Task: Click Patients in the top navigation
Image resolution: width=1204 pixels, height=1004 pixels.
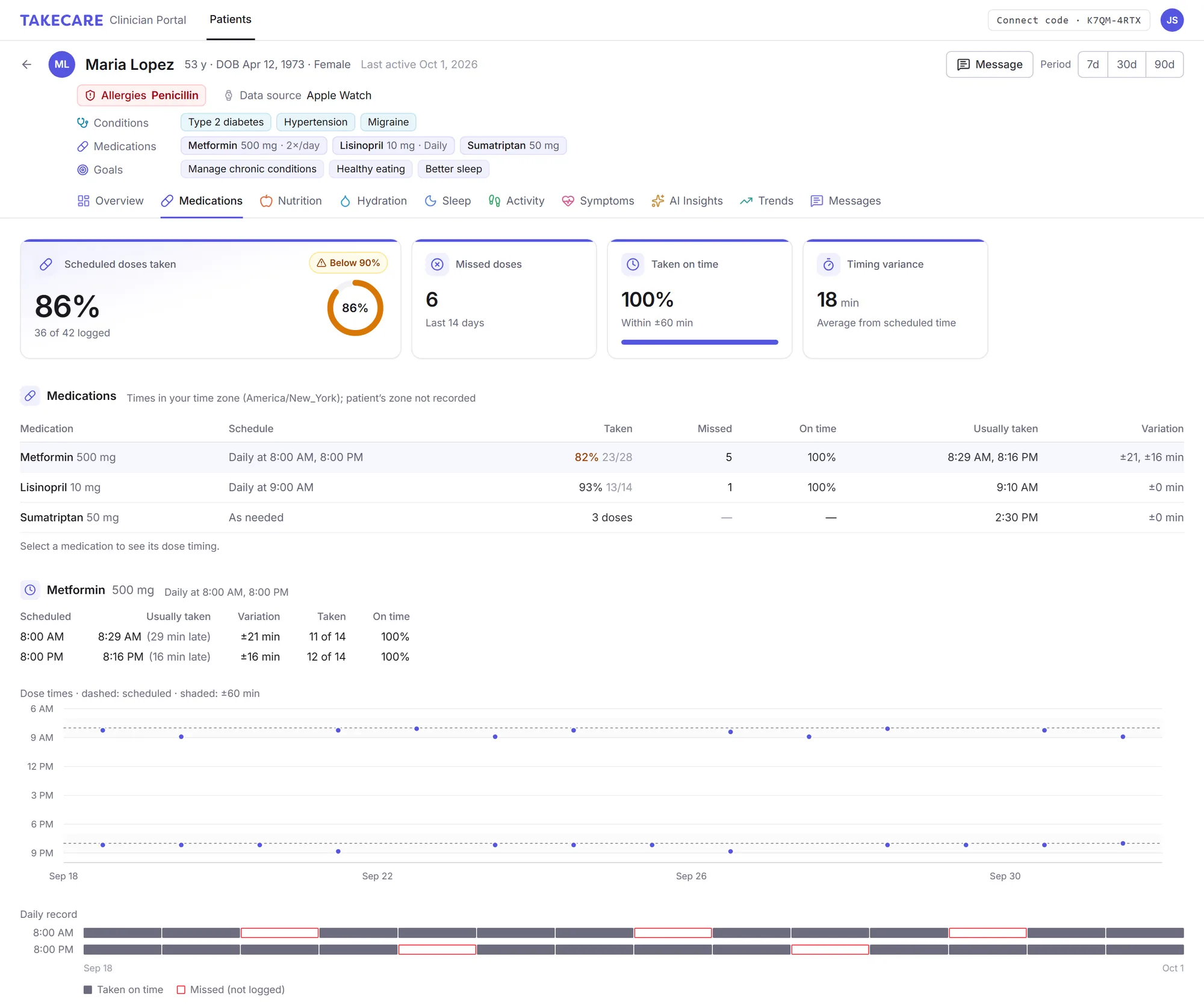Action: (x=231, y=19)
